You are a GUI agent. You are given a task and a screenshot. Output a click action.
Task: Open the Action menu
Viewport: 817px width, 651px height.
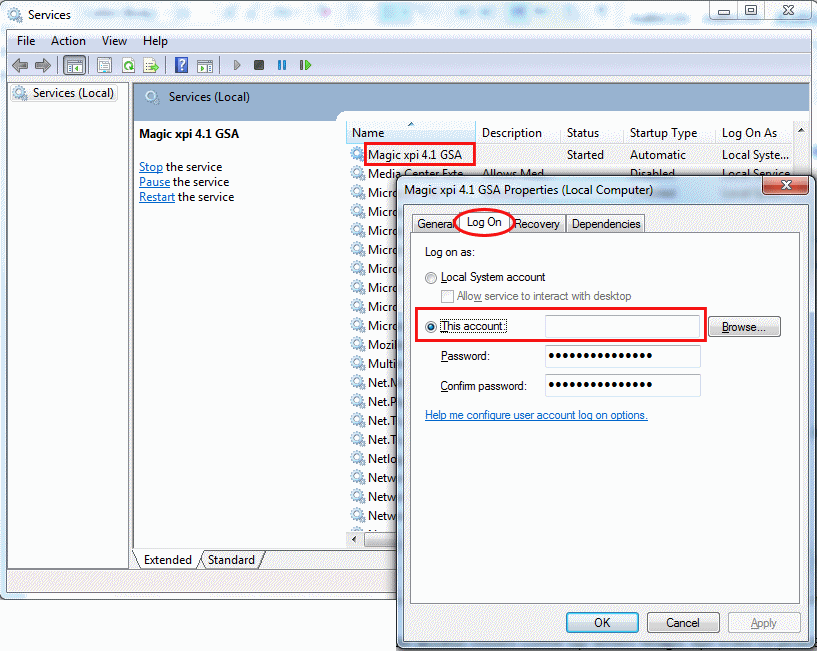click(68, 41)
